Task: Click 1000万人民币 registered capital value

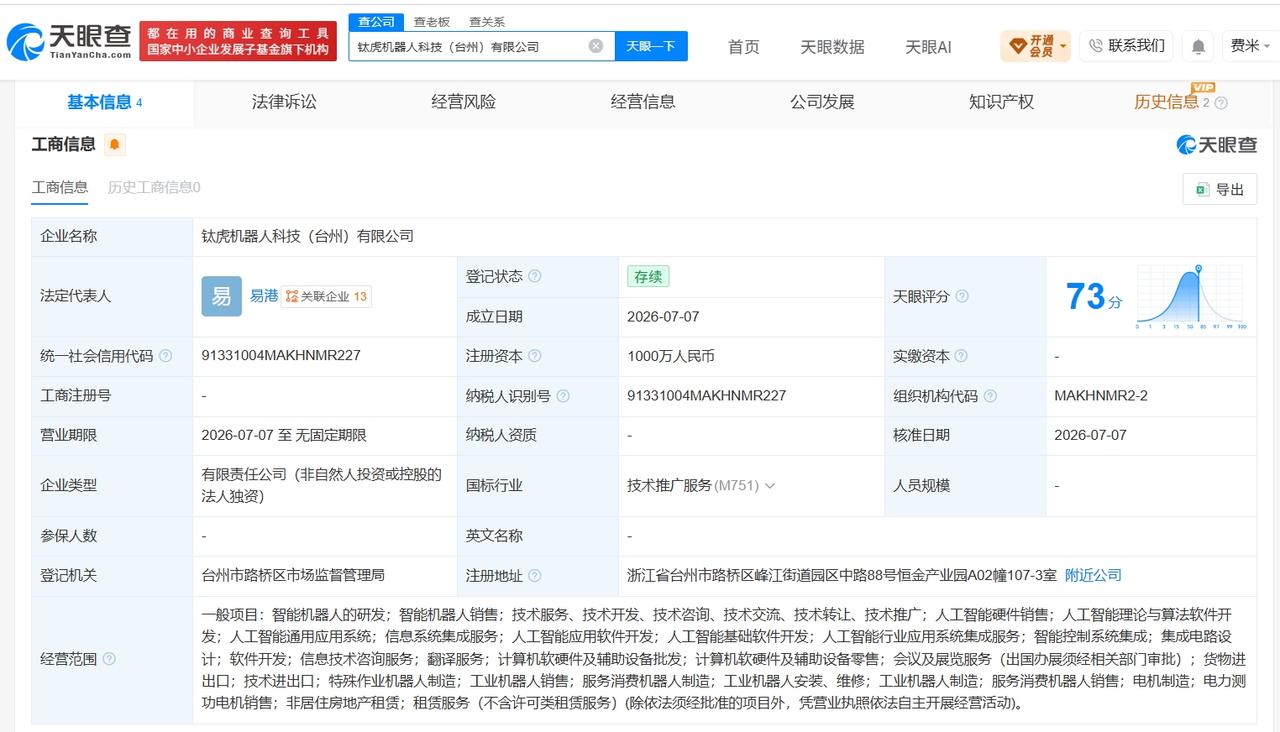Action: point(671,356)
